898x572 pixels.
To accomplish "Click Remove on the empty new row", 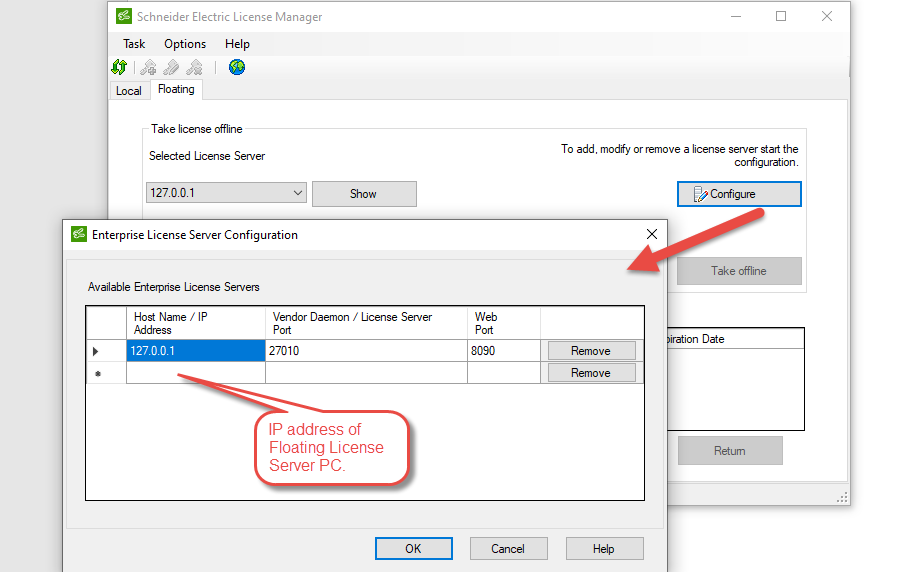I will click(x=592, y=373).
